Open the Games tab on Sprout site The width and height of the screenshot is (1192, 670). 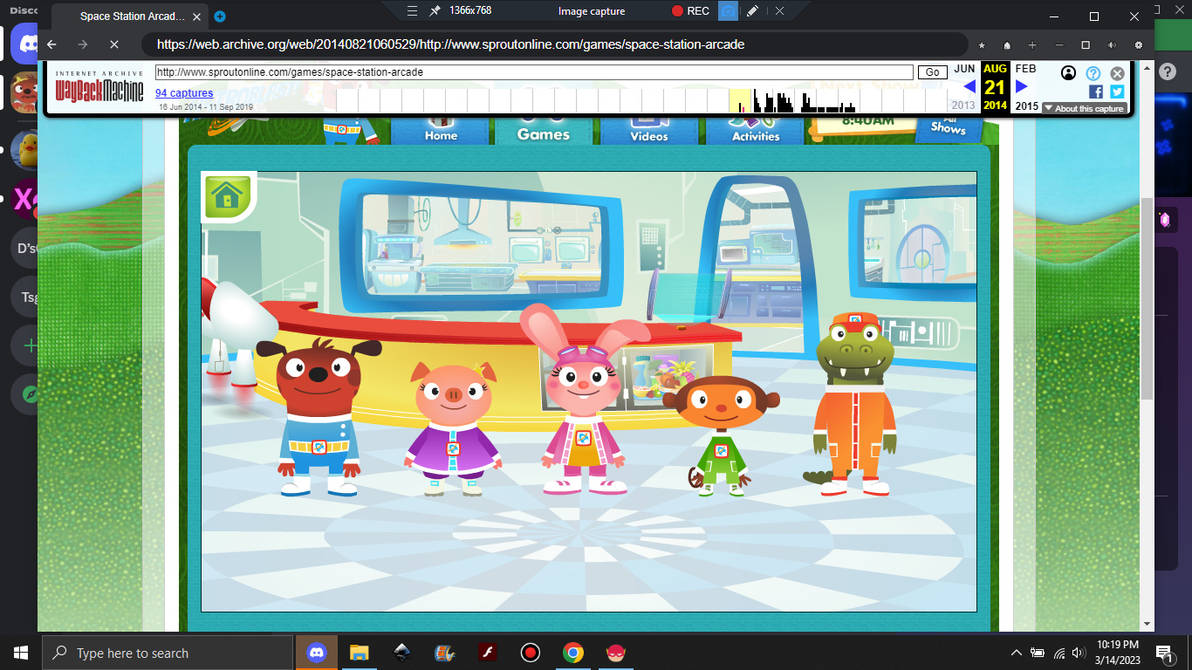(544, 131)
